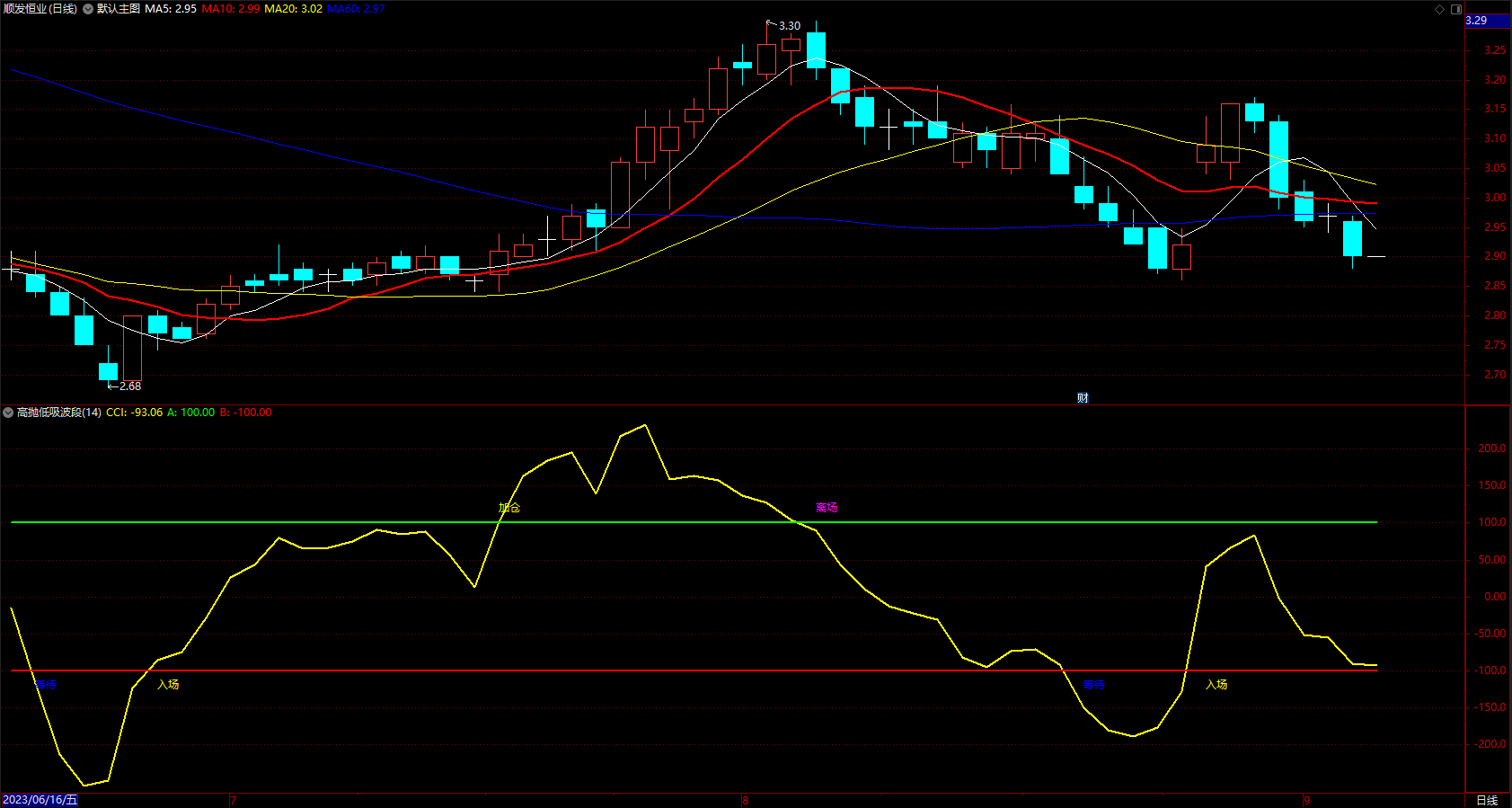
Task: Expand the 高抛低吸波段 indicator dropdown arrow
Action: [8, 413]
